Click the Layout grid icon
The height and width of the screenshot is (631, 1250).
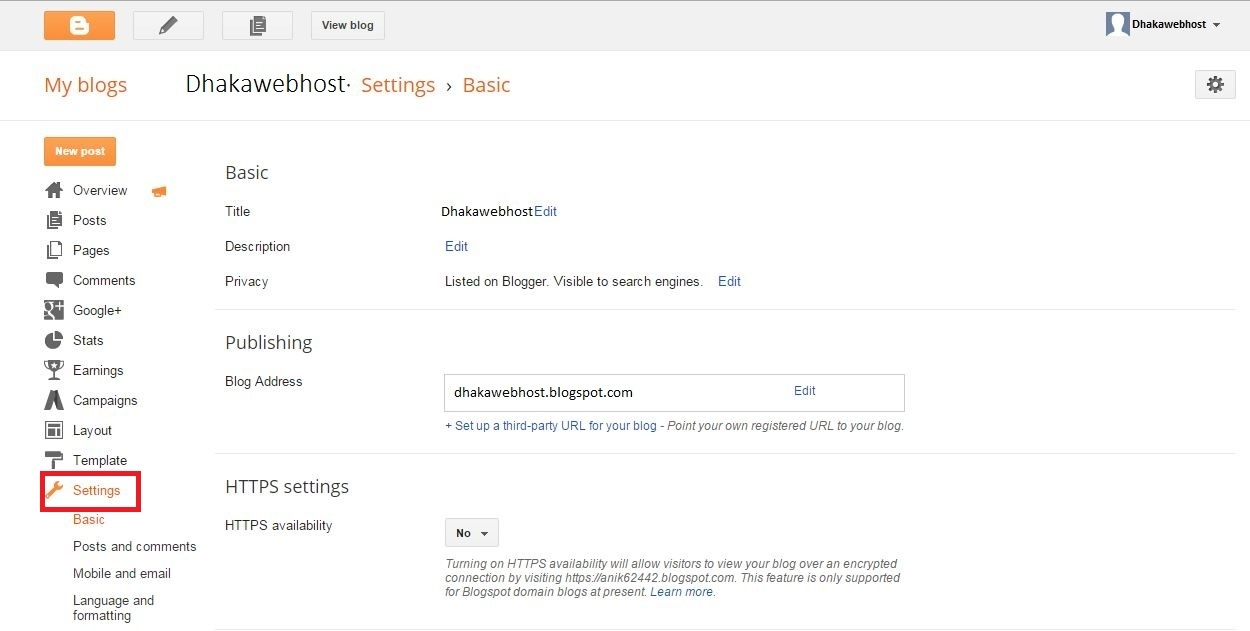click(54, 430)
